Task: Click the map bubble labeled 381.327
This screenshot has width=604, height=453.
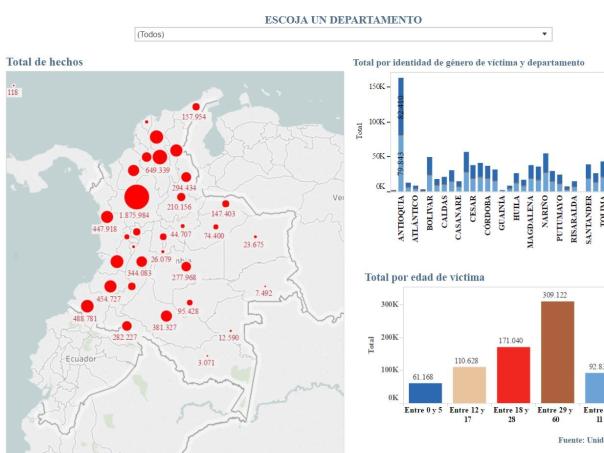Action: 166,316
